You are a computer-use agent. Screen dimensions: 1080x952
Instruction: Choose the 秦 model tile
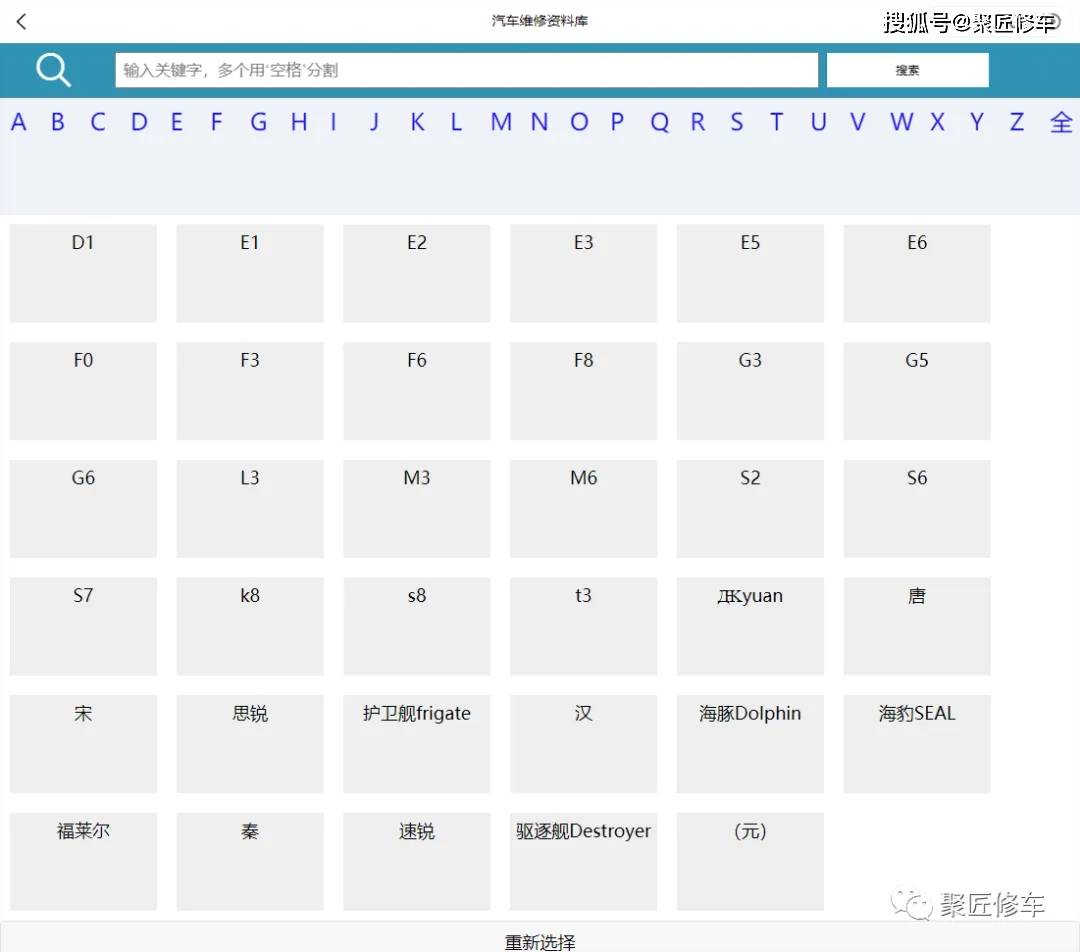click(x=250, y=862)
